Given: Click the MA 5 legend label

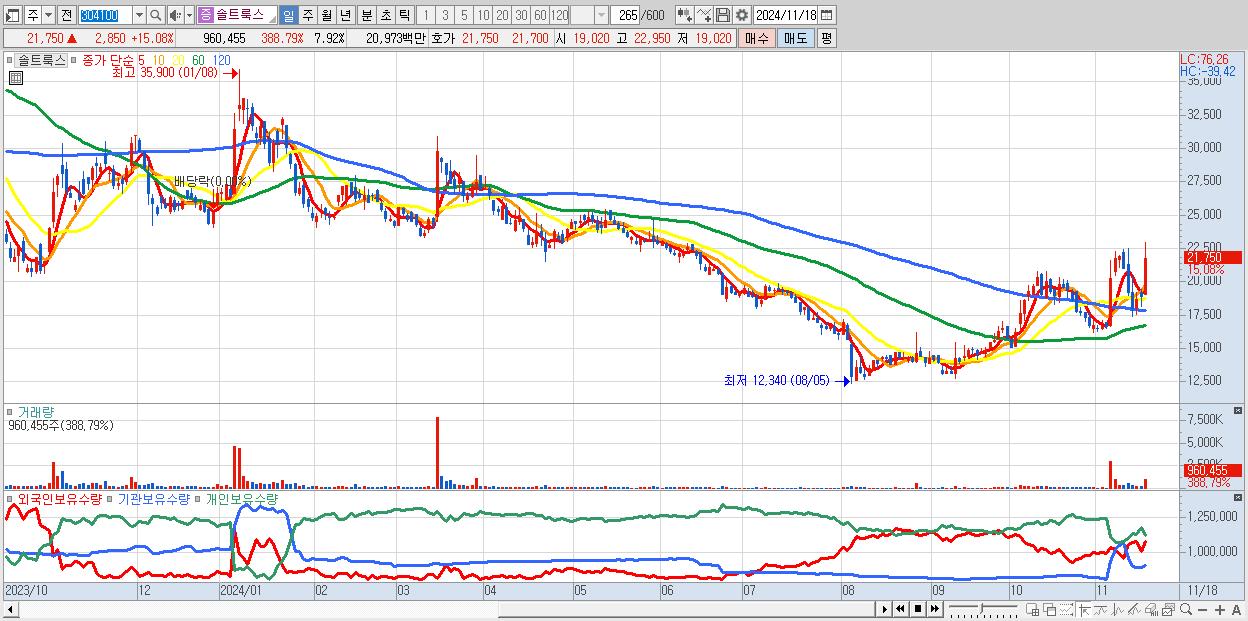Looking at the screenshot, I should click(141, 60).
